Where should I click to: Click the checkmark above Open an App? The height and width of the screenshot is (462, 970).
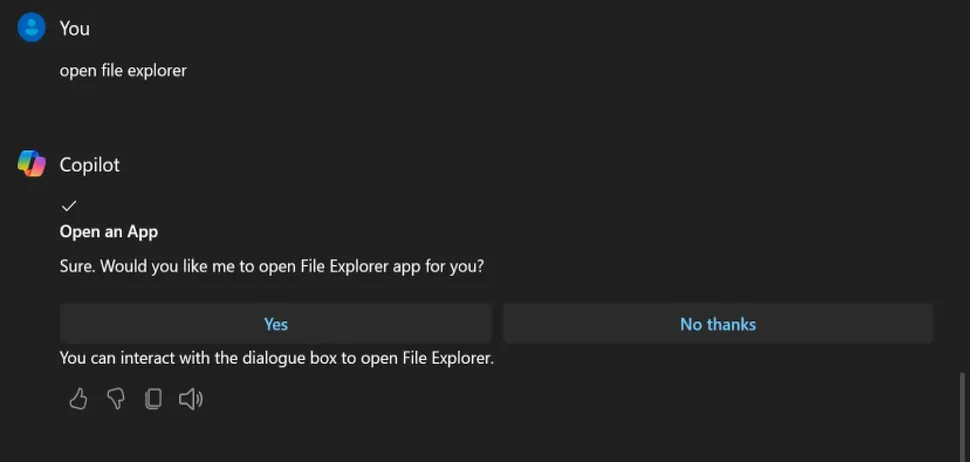click(x=69, y=205)
